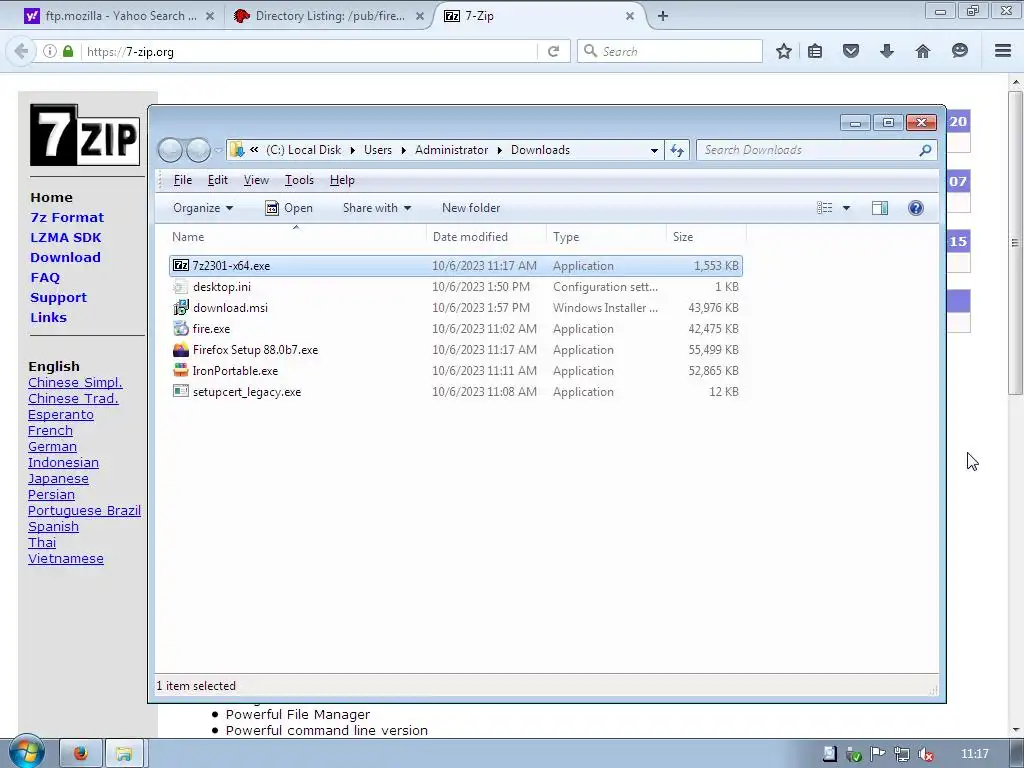Open the Edit menu in Explorer

tap(217, 180)
